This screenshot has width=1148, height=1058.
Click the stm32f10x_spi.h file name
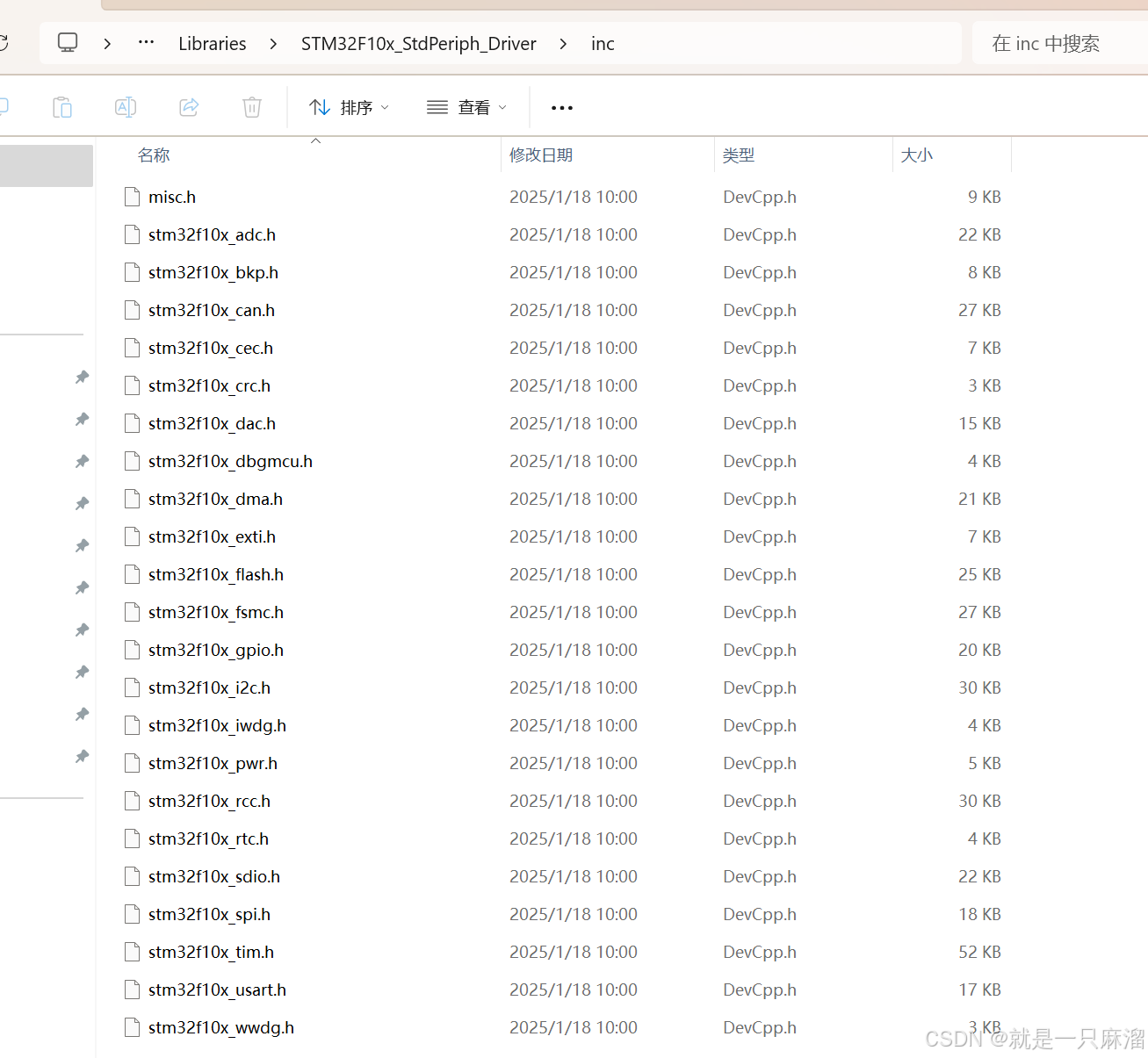click(x=209, y=914)
